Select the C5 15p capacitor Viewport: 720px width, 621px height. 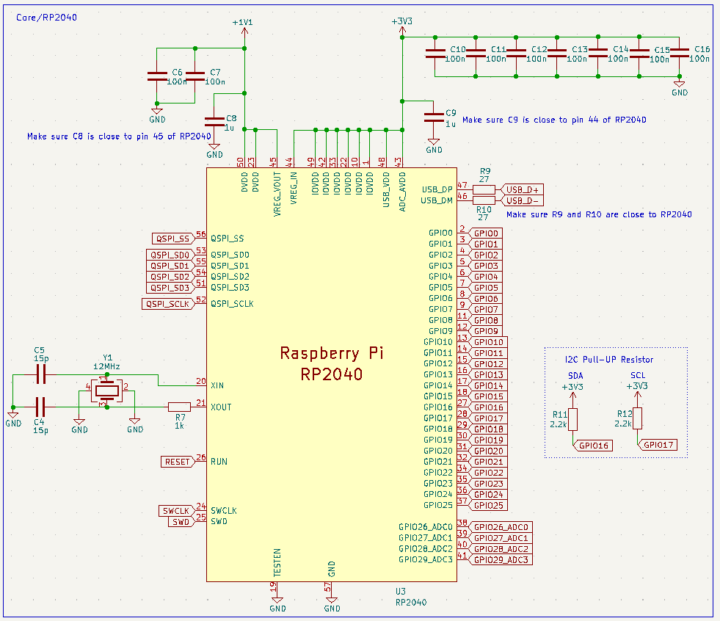(x=41, y=374)
